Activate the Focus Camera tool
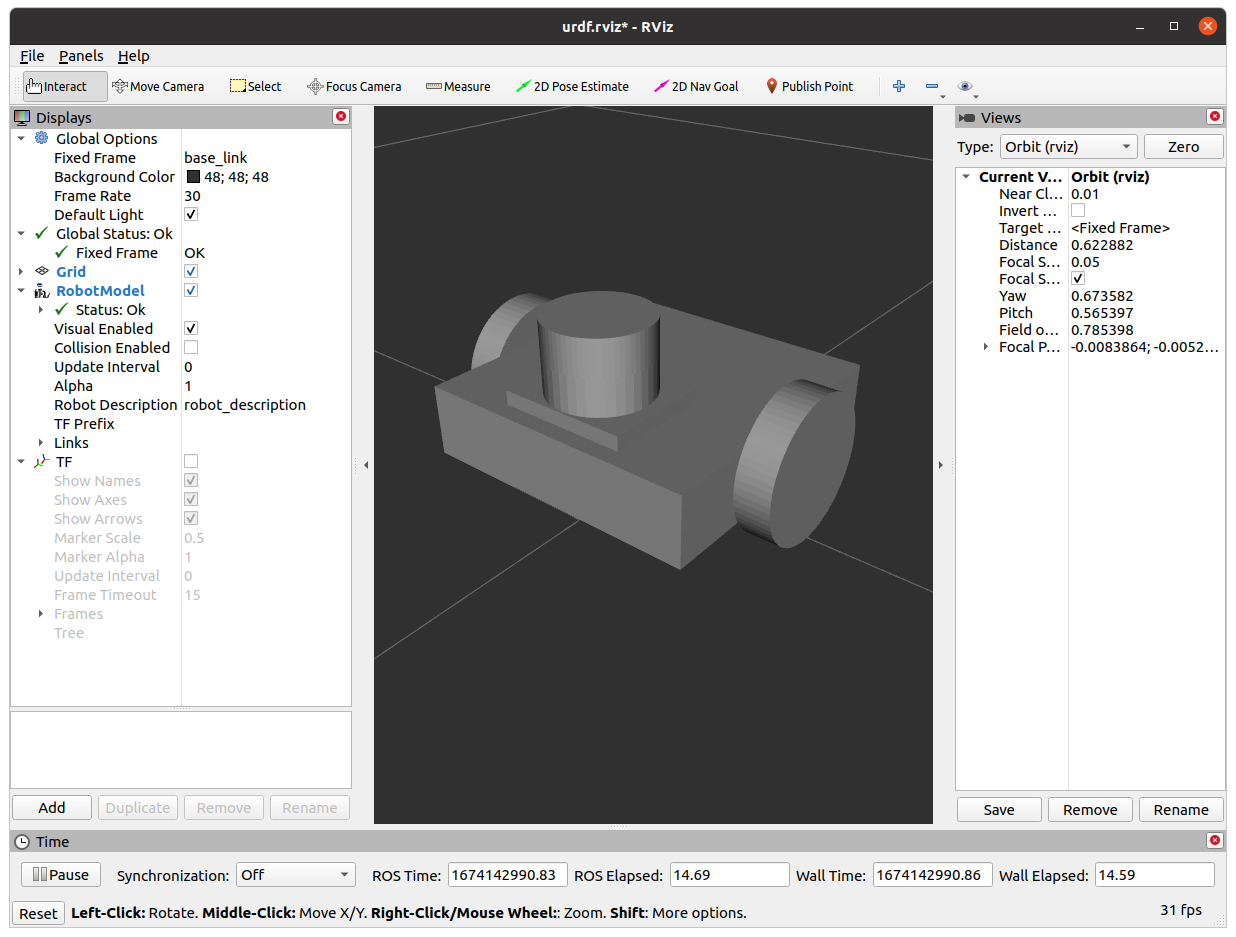Image resolution: width=1236 pixels, height=937 pixels. (x=354, y=86)
